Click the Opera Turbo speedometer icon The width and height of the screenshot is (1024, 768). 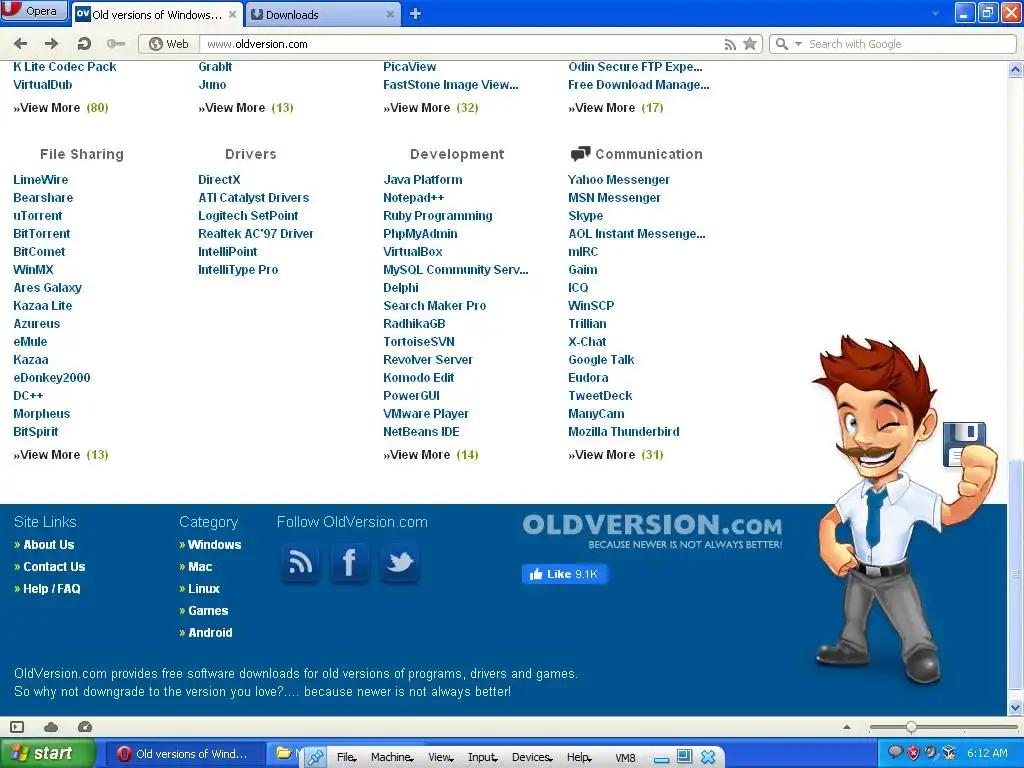click(85, 727)
